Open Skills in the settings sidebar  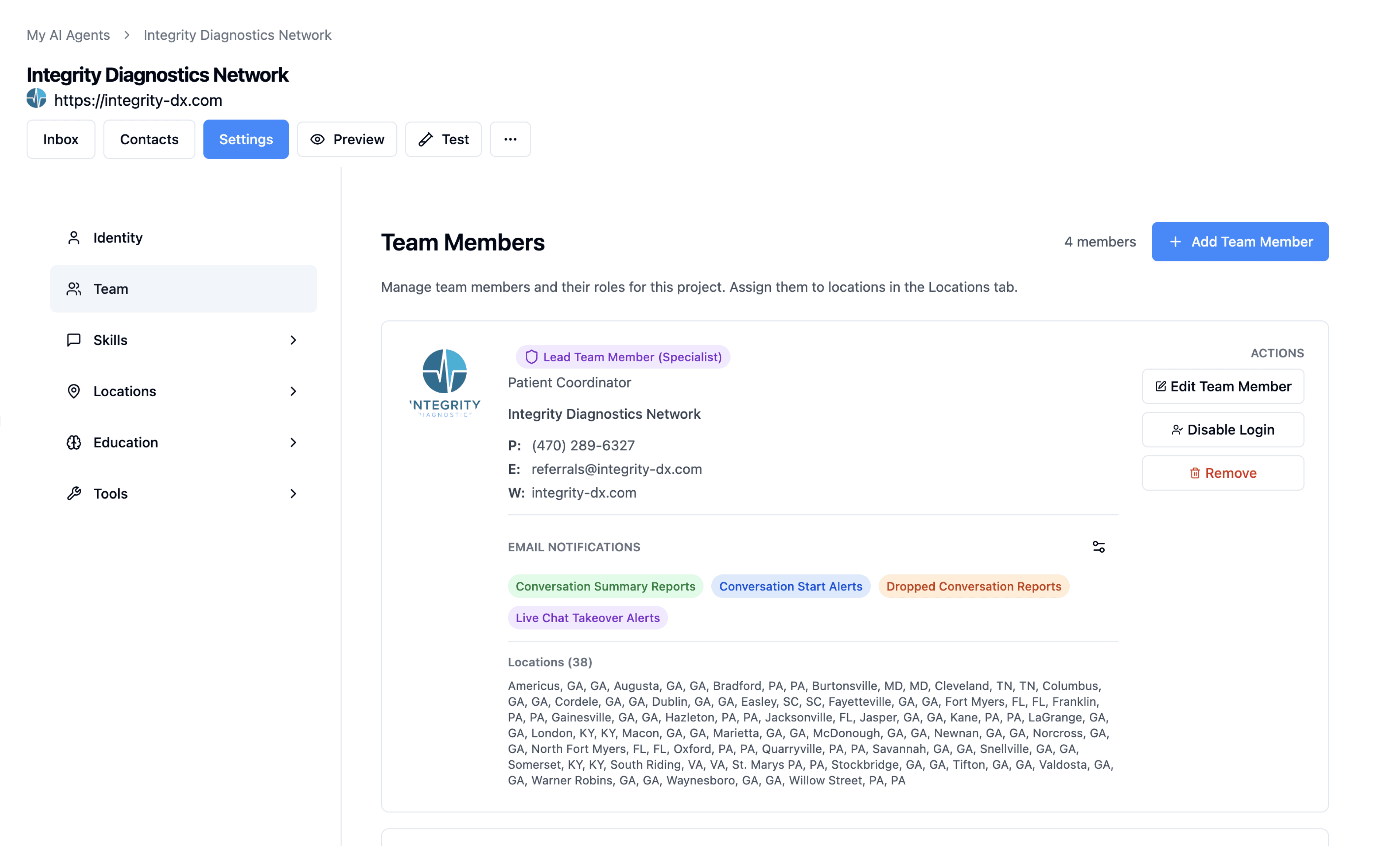(183, 340)
